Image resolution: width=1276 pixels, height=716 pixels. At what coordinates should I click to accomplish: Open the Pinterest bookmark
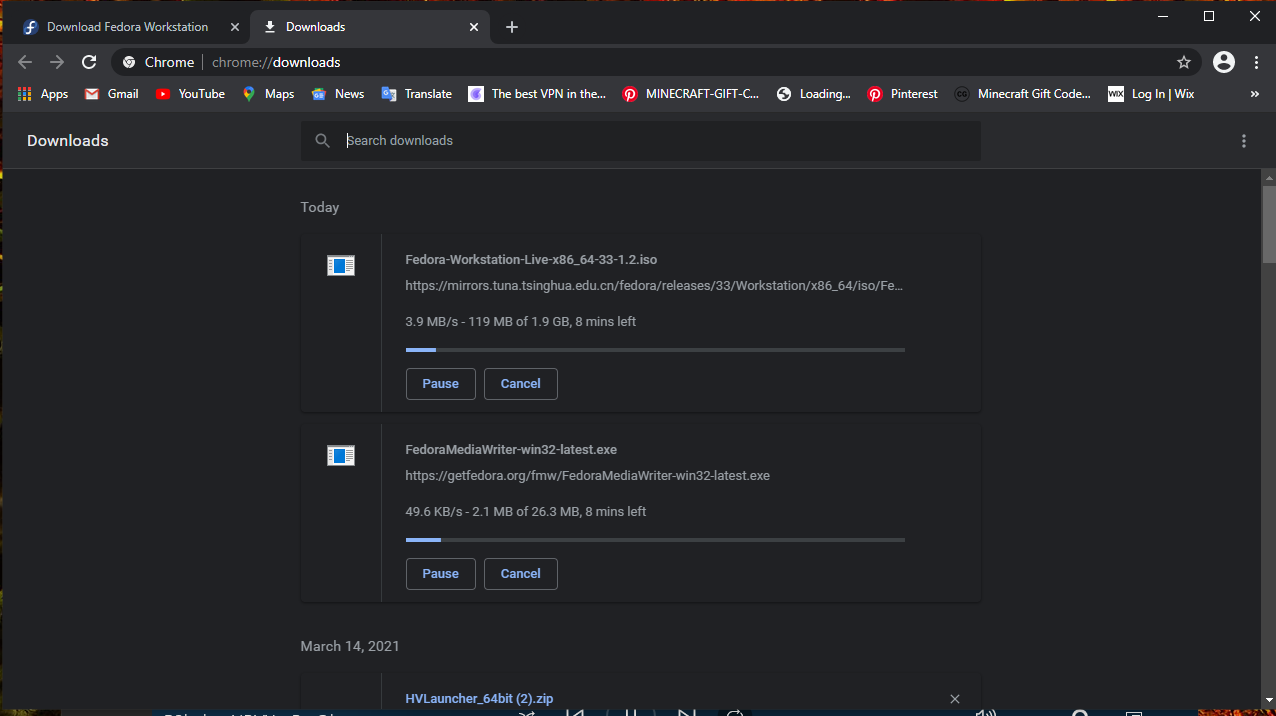coord(903,94)
